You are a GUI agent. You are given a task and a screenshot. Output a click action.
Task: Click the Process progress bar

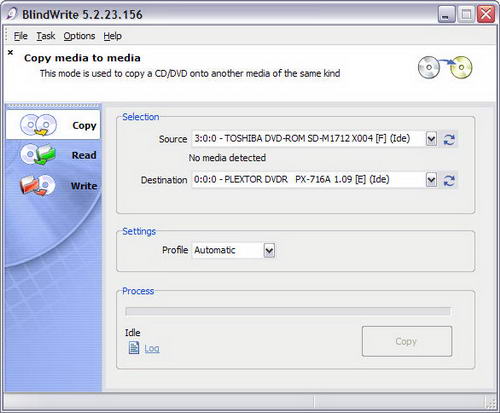[288, 311]
